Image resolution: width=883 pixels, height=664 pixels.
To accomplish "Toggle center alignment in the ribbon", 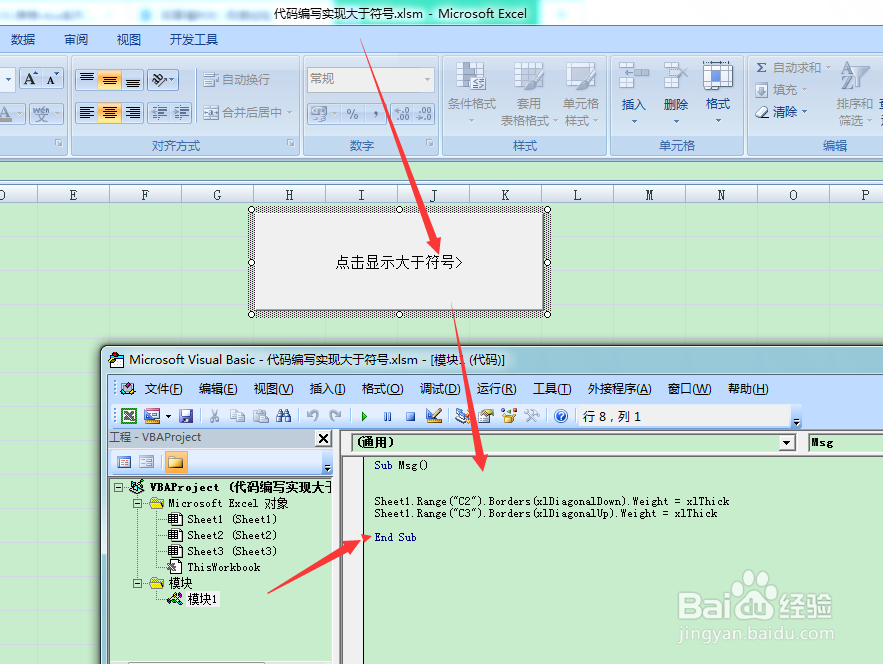I will coord(107,114).
